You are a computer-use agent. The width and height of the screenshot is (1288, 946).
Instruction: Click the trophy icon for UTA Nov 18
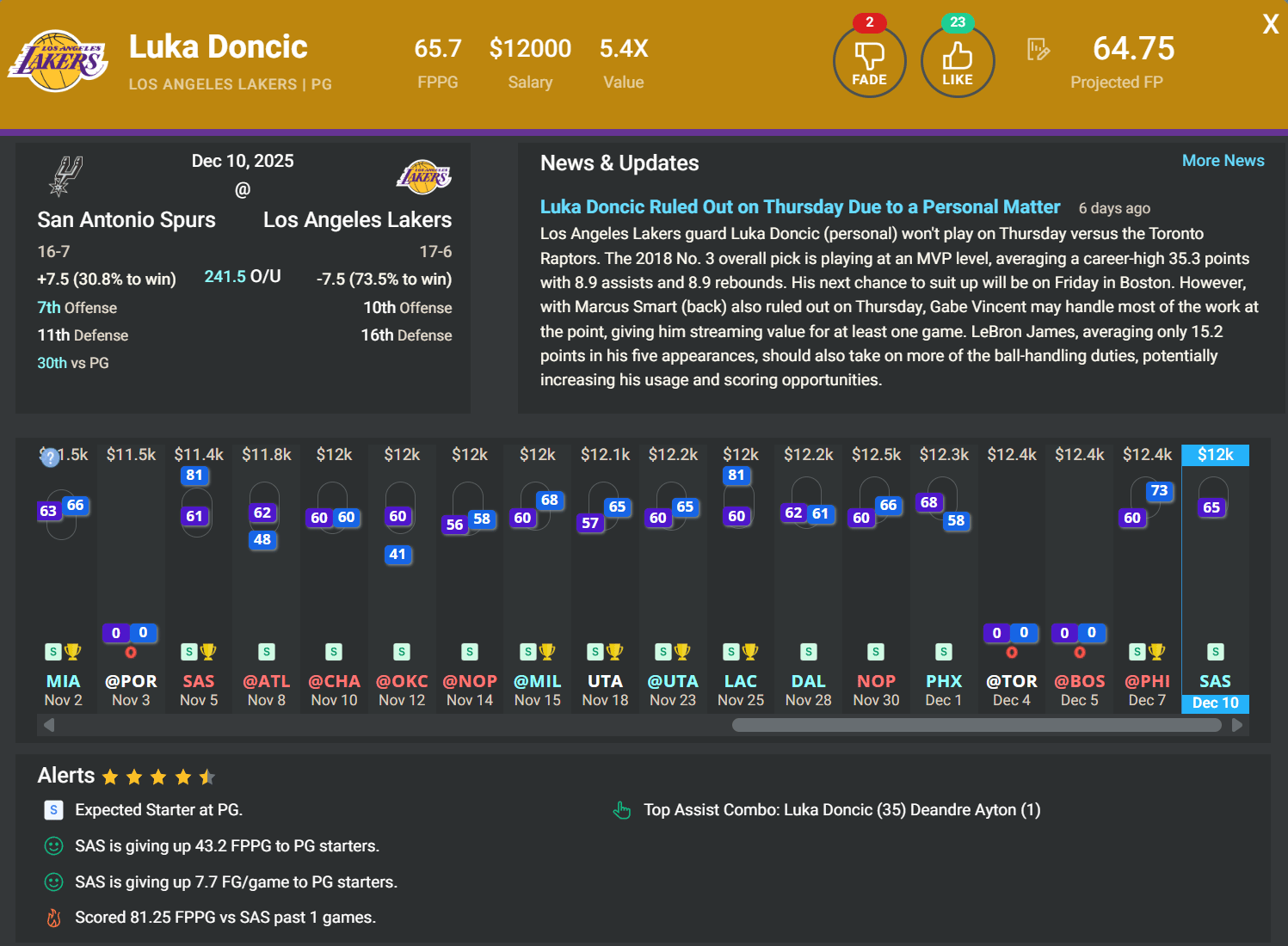(x=614, y=652)
